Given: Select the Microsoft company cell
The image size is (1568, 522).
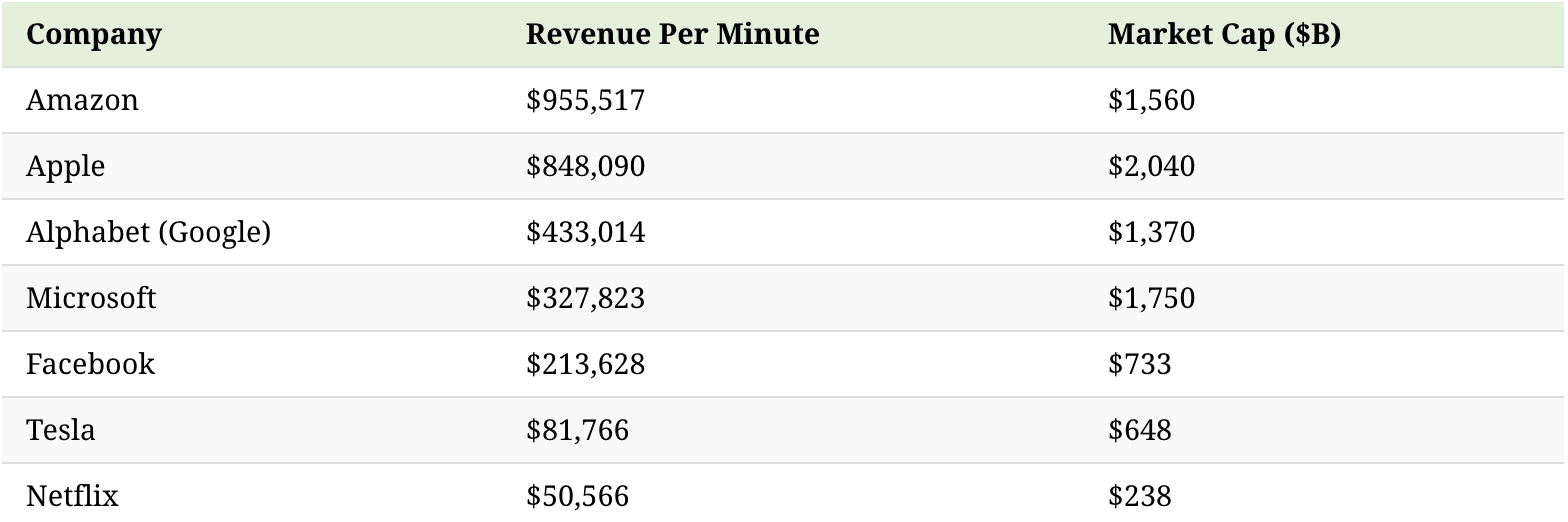Looking at the screenshot, I should (91, 298).
